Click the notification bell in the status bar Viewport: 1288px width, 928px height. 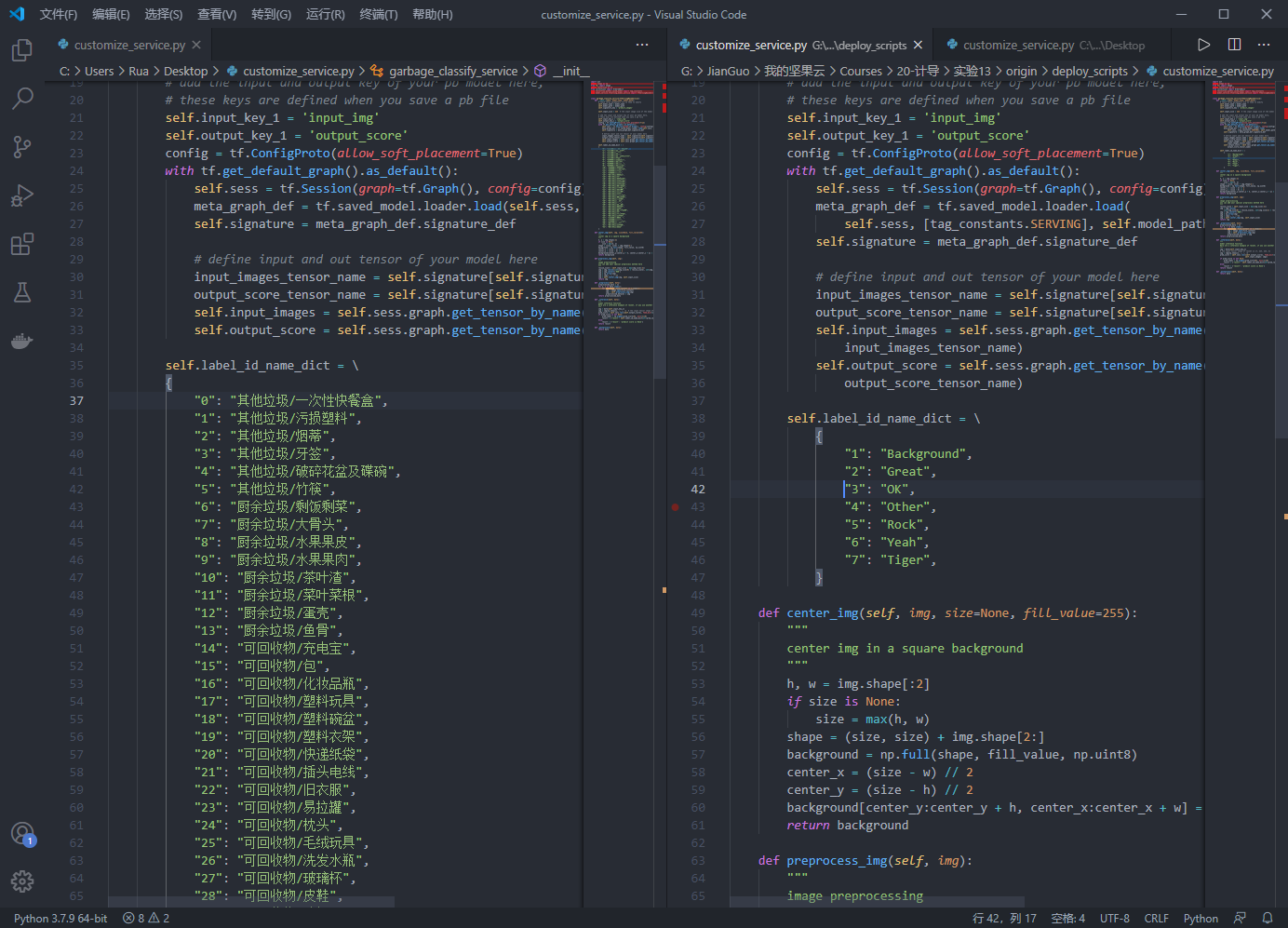[1267, 918]
